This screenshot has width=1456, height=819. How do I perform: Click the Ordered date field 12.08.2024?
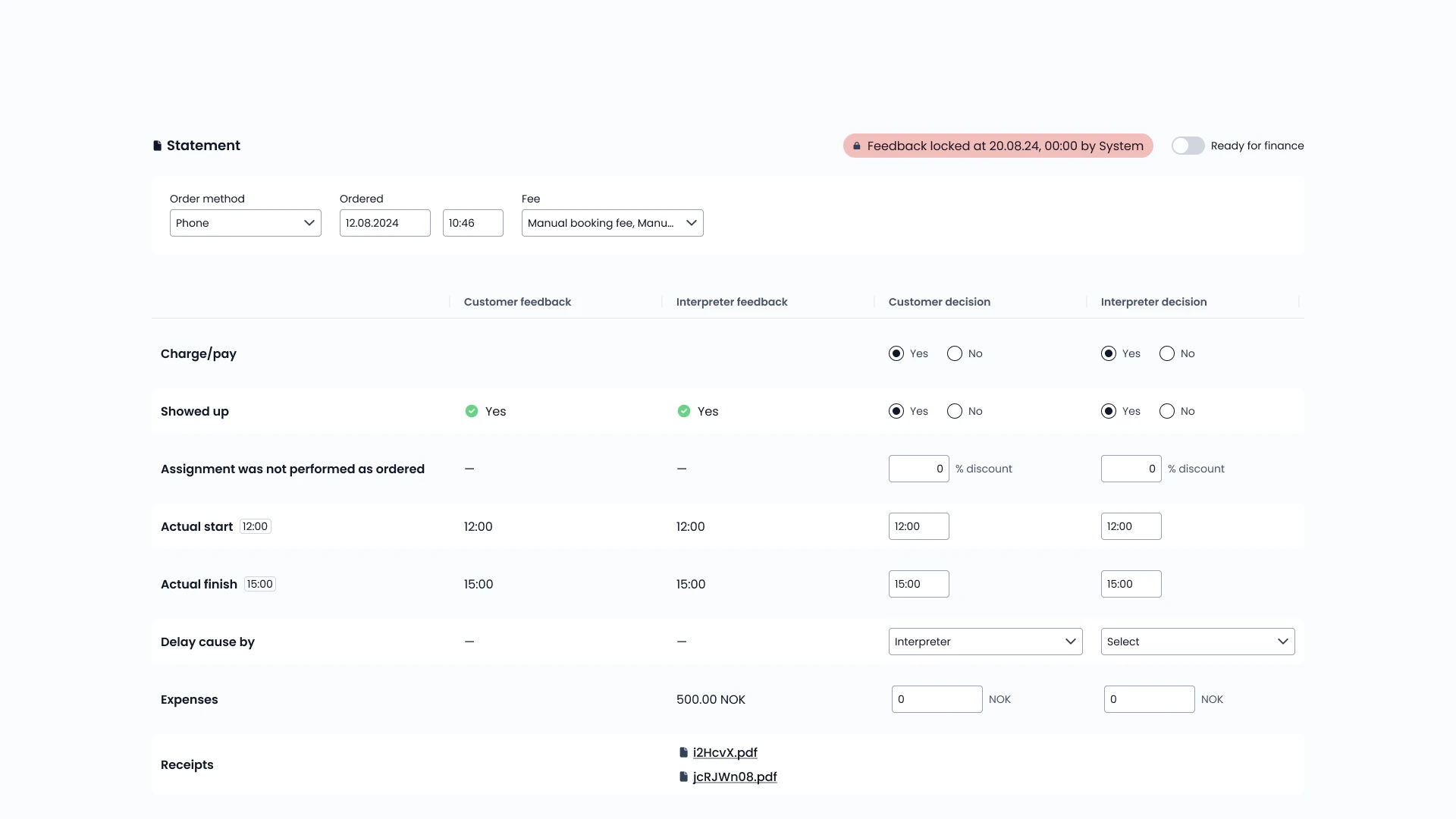coord(385,223)
